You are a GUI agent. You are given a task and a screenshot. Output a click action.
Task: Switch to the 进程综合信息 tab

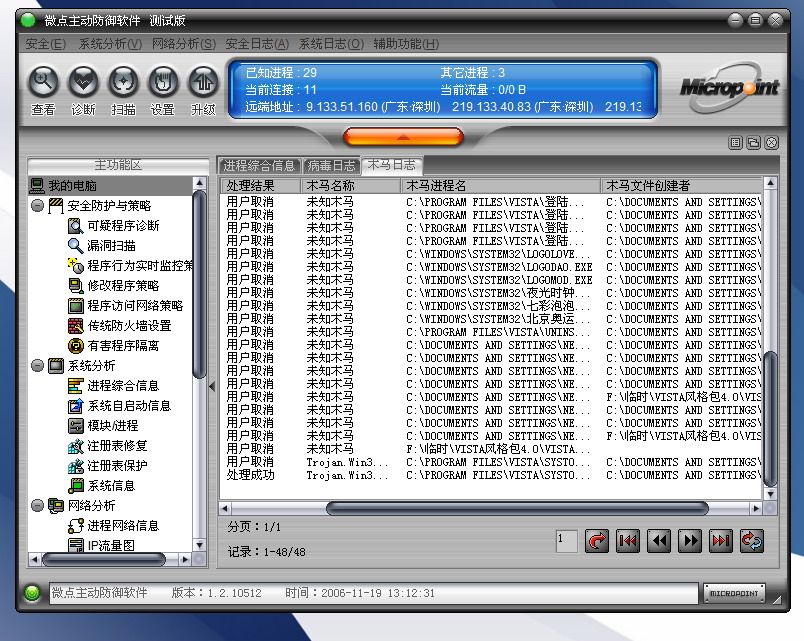click(x=259, y=166)
